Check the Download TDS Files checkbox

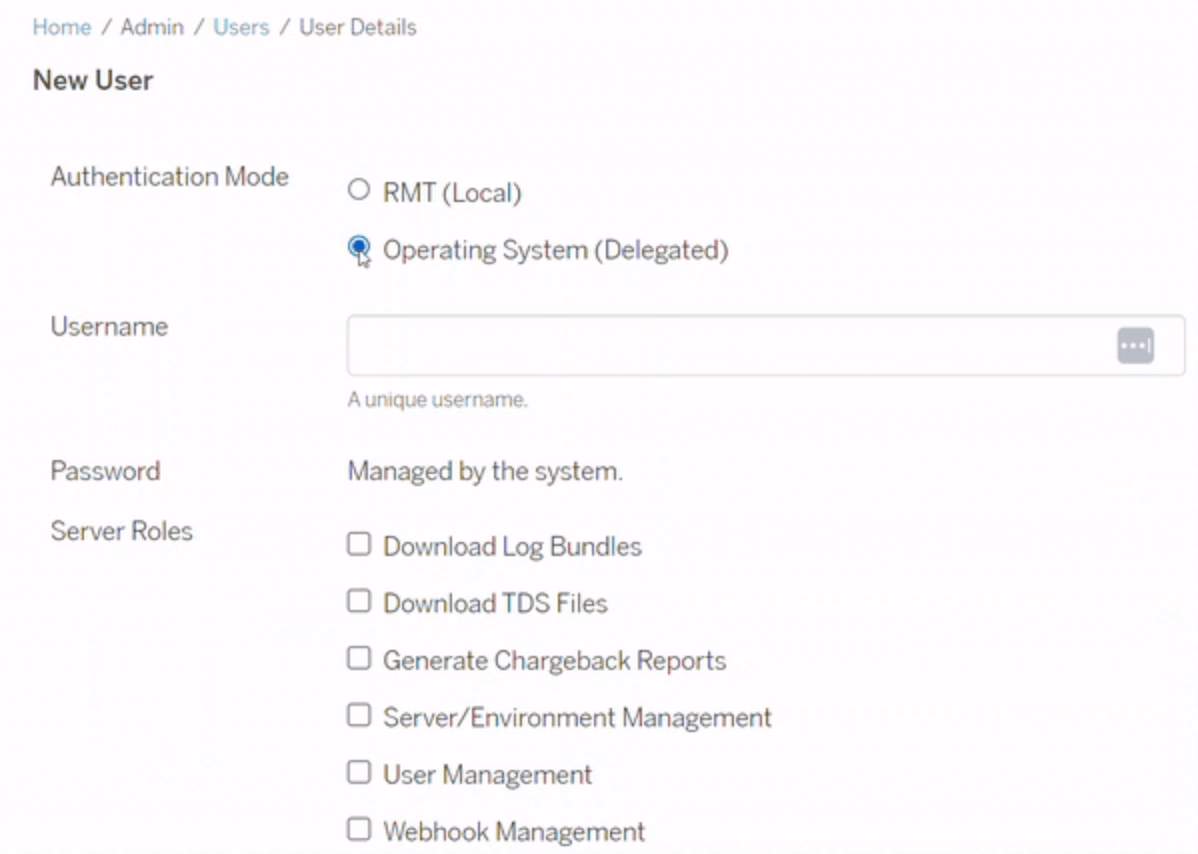[x=358, y=602]
